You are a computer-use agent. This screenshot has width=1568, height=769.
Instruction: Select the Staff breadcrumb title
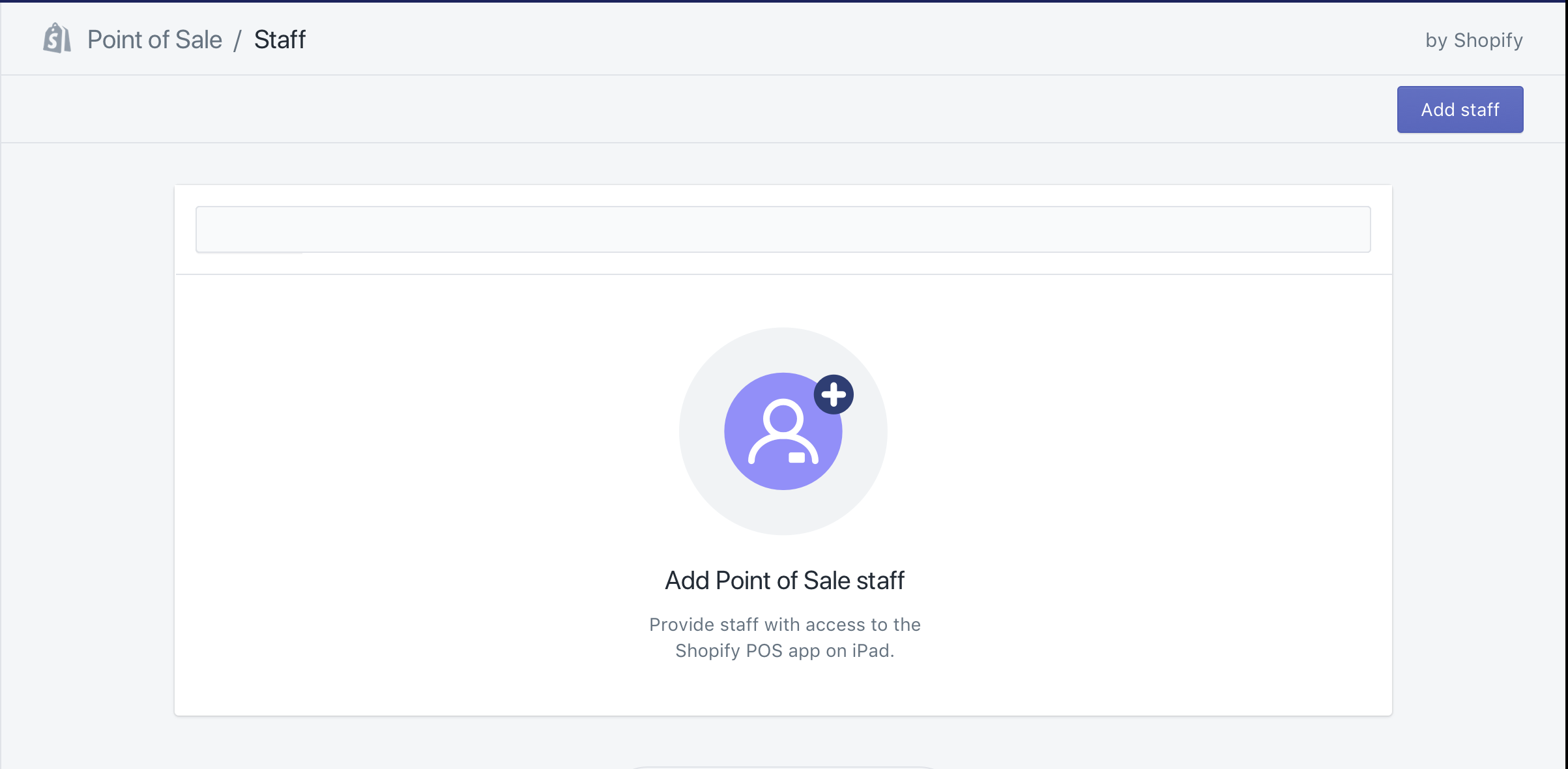pyautogui.click(x=280, y=40)
